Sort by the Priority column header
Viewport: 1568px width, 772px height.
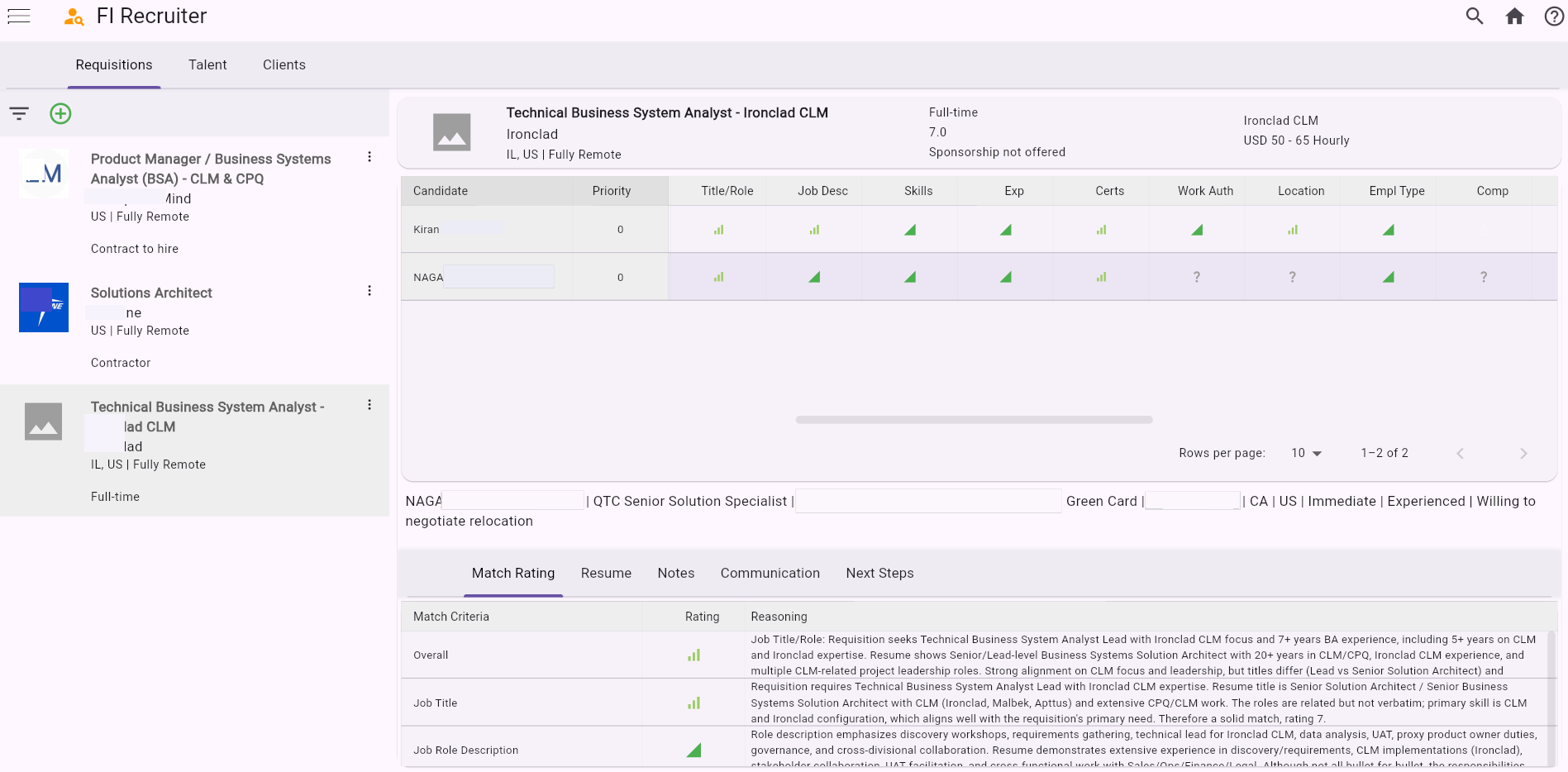[612, 191]
